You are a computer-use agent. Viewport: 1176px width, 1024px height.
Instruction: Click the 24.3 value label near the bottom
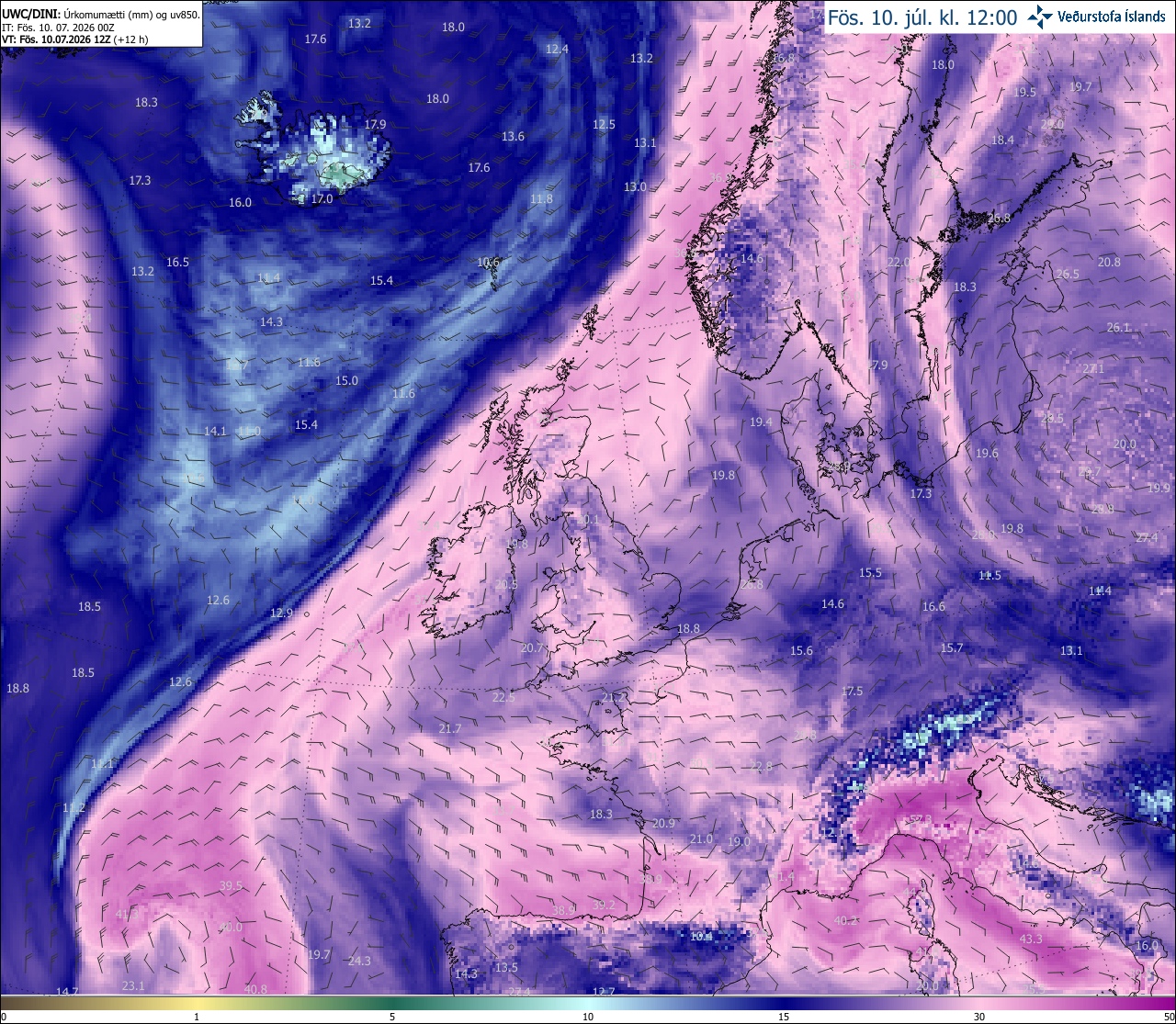pyautogui.click(x=359, y=962)
